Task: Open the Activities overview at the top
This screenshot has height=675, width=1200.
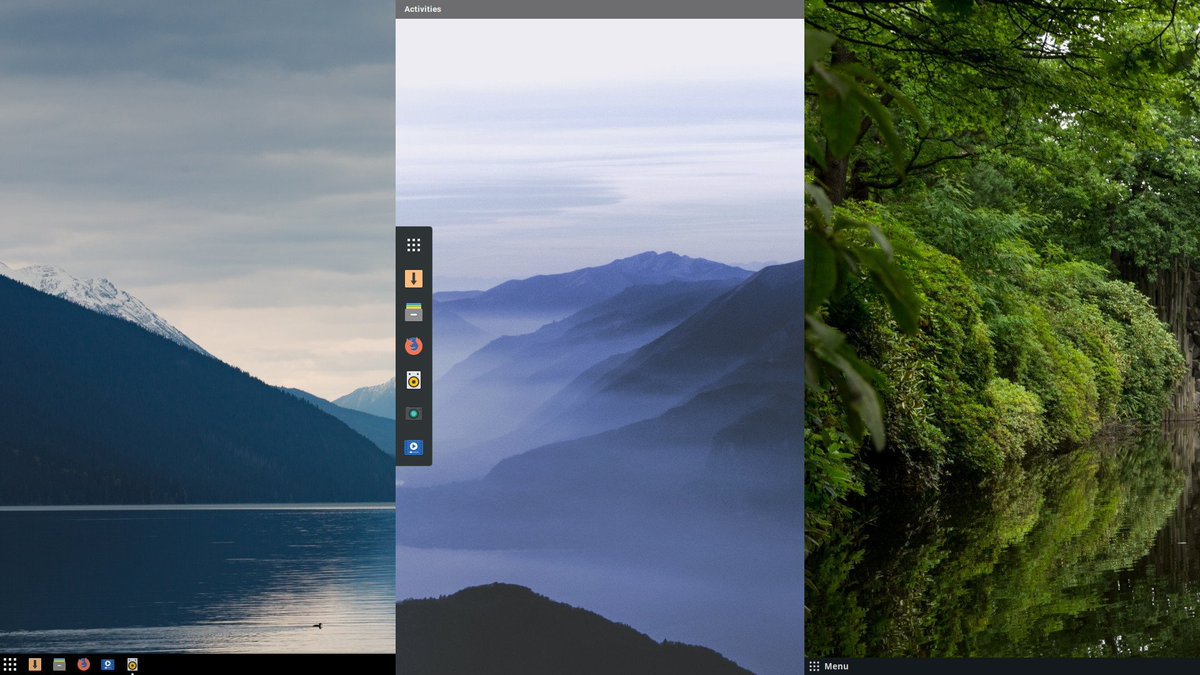Action: [x=420, y=9]
